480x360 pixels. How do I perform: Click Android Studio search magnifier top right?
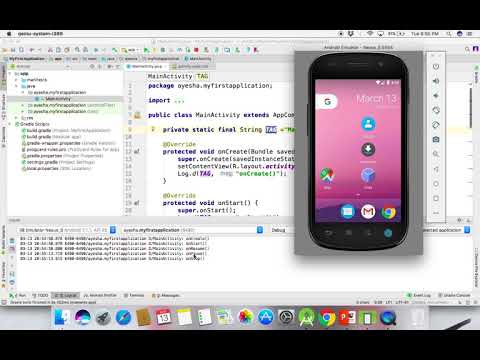click(x=467, y=49)
